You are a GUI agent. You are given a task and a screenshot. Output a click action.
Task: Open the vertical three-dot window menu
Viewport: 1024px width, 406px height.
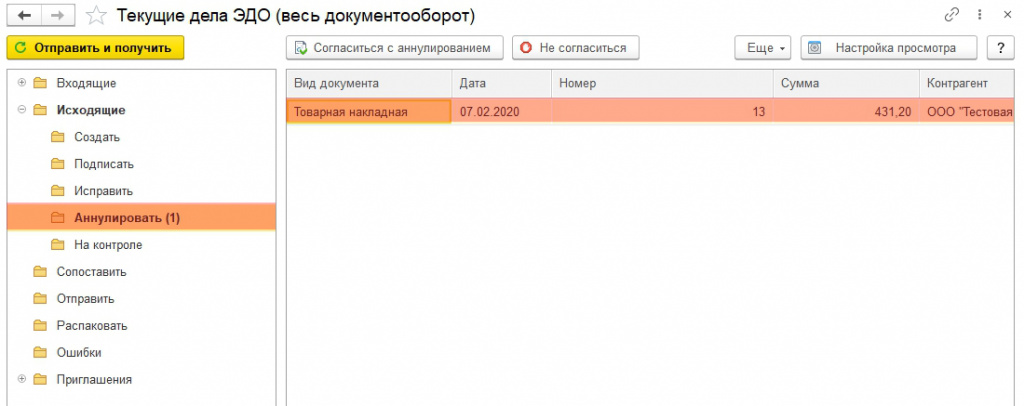click(978, 16)
